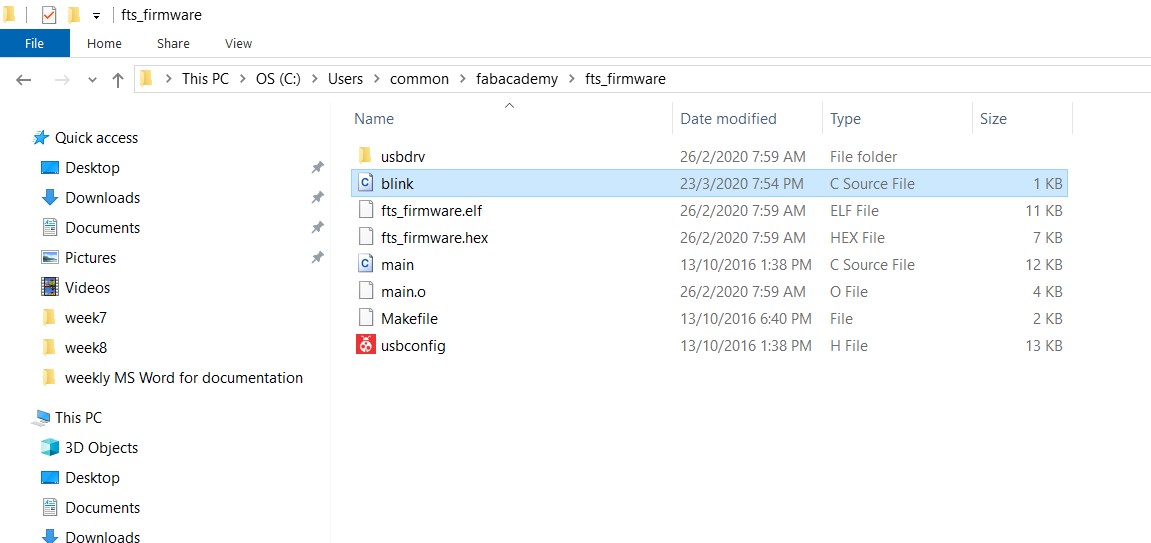Expand chevron after This PC breadcrumb

(242, 79)
